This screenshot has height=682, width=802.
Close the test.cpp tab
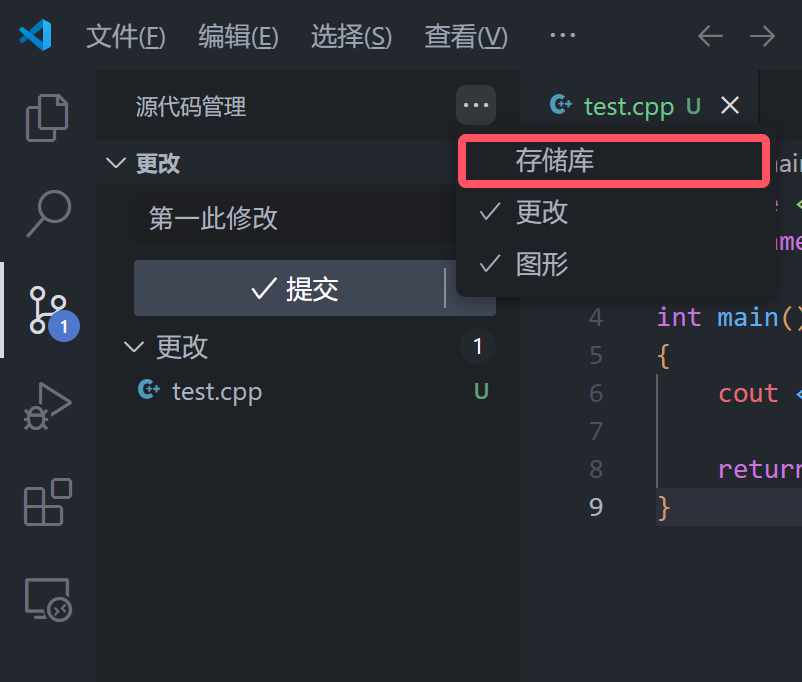[731, 106]
